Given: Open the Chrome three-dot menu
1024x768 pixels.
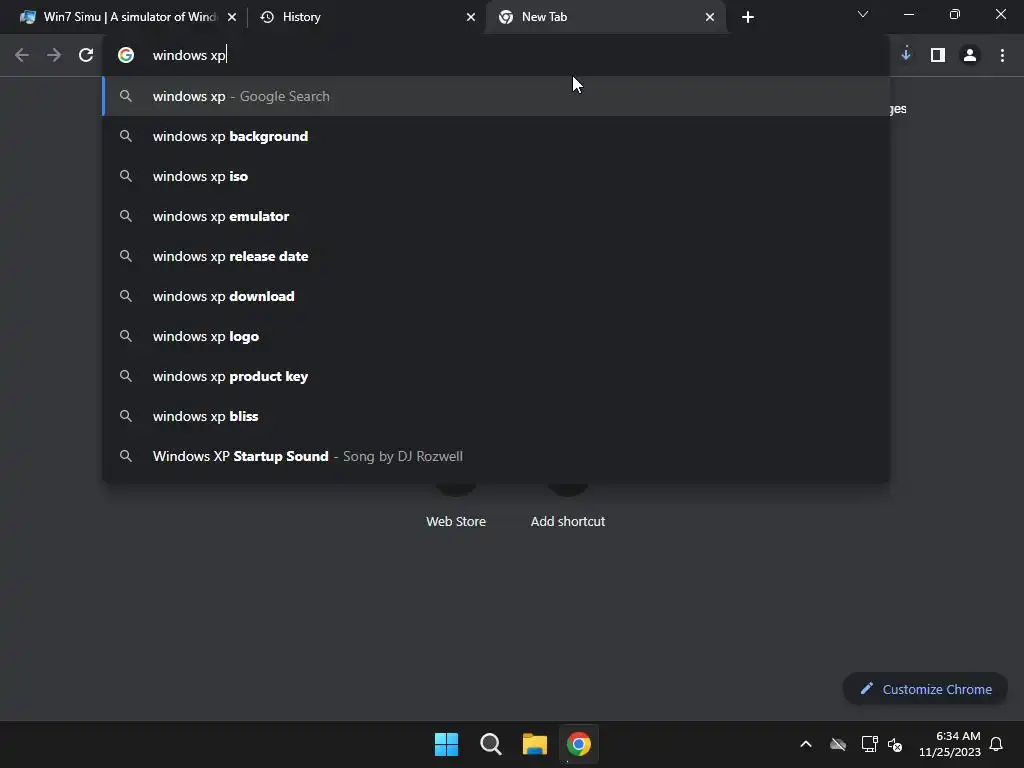Looking at the screenshot, I should tap(1002, 55).
